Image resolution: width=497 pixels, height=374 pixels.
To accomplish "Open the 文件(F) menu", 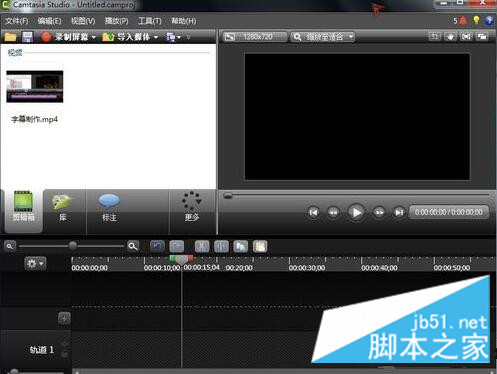I will click(x=17, y=21).
